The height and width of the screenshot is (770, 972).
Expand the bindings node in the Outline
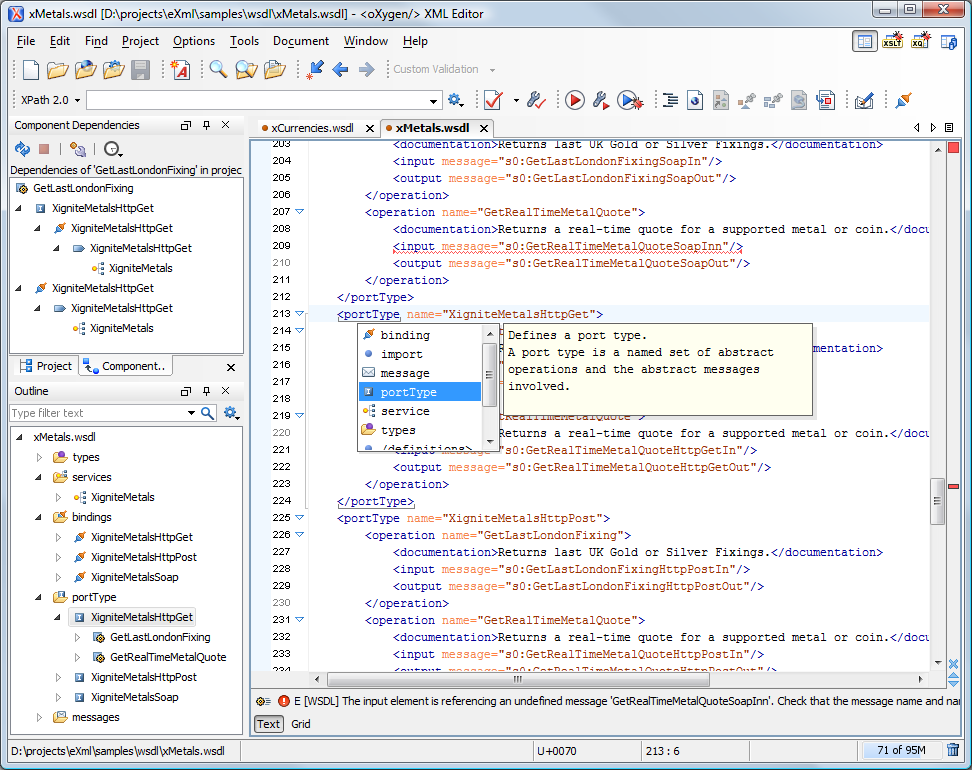point(40,517)
